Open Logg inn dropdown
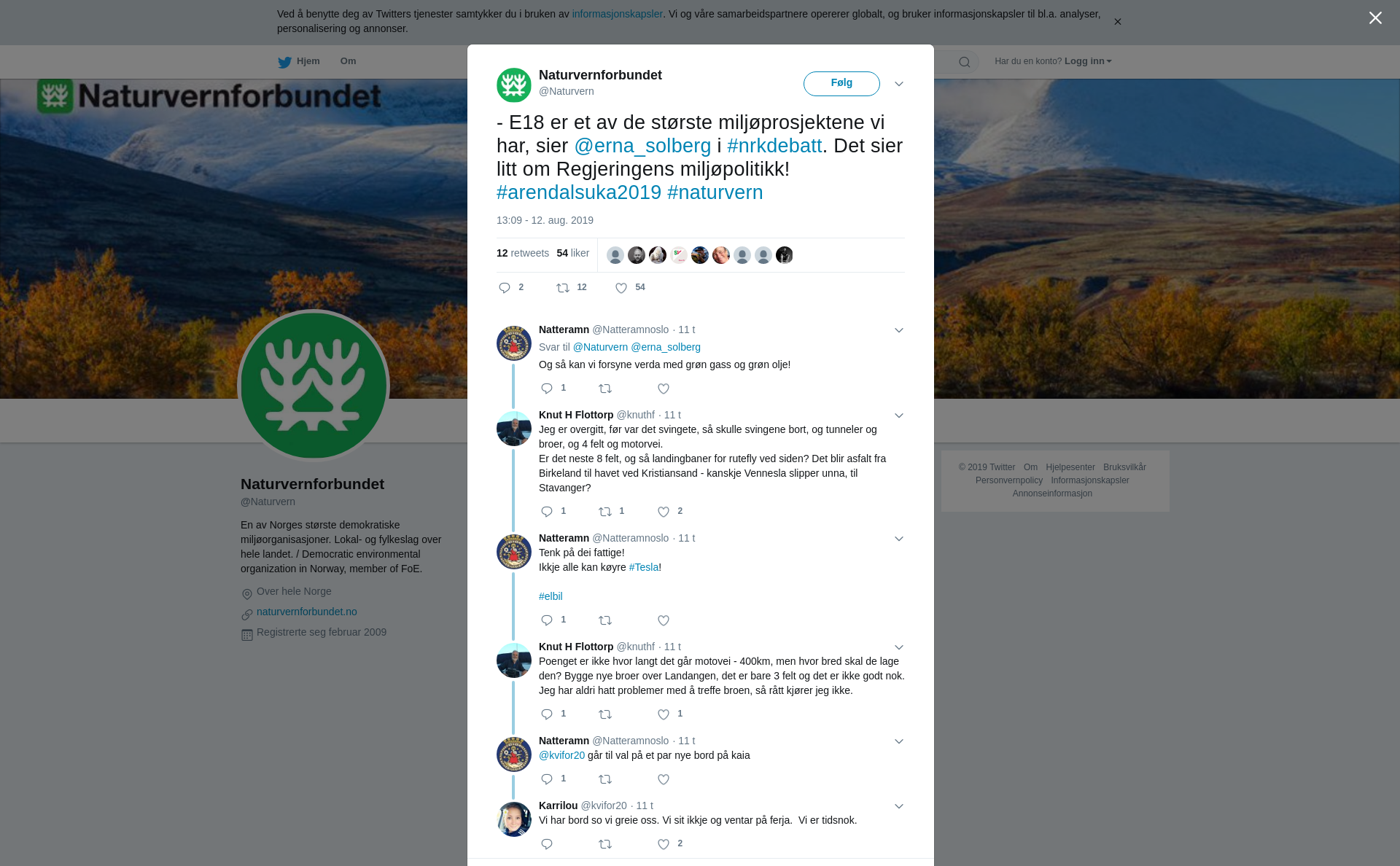This screenshot has width=1400, height=866. (1088, 61)
